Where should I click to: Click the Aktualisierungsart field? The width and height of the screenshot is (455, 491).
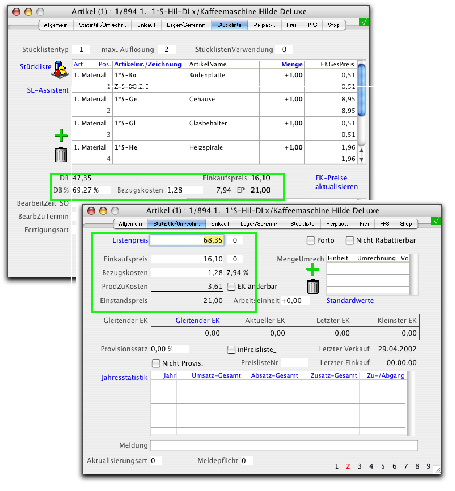156,460
